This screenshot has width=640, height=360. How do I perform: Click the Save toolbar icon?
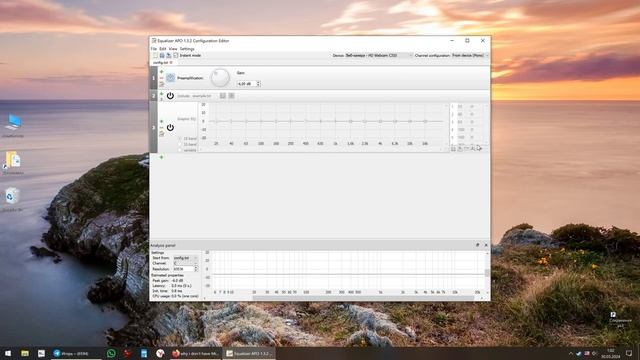[169, 55]
